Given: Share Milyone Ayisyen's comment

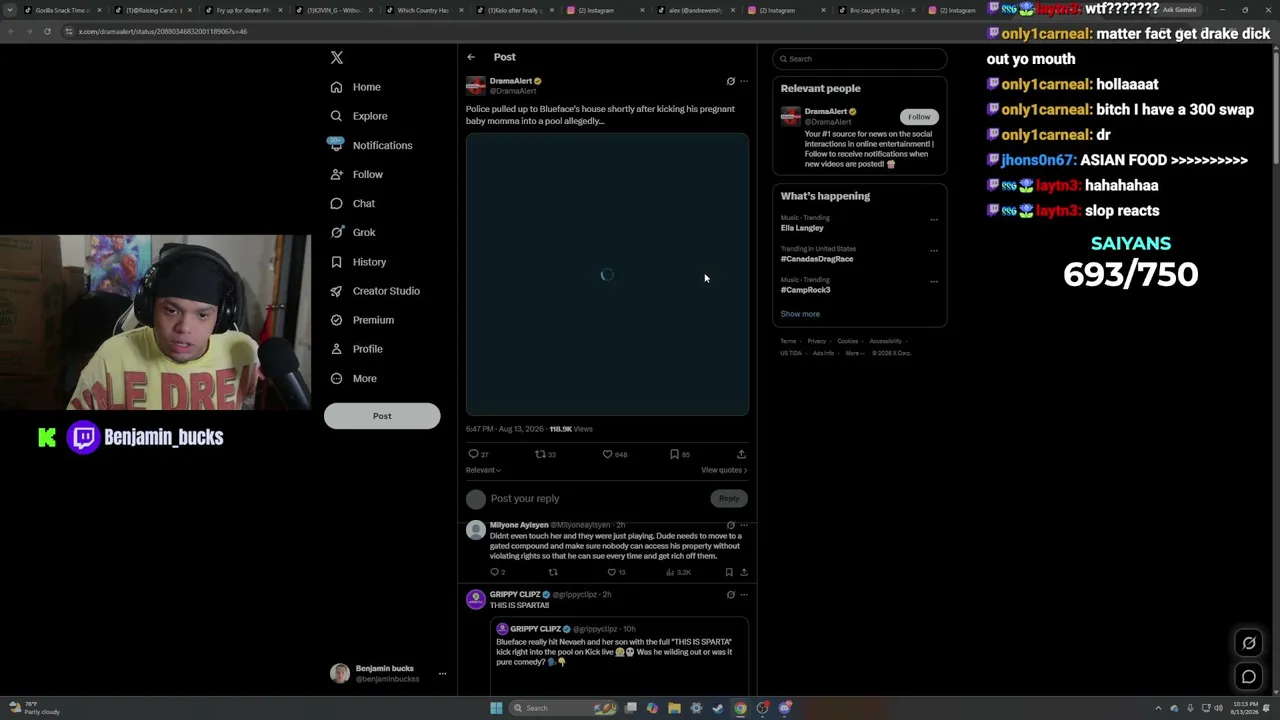Looking at the screenshot, I should (743, 572).
